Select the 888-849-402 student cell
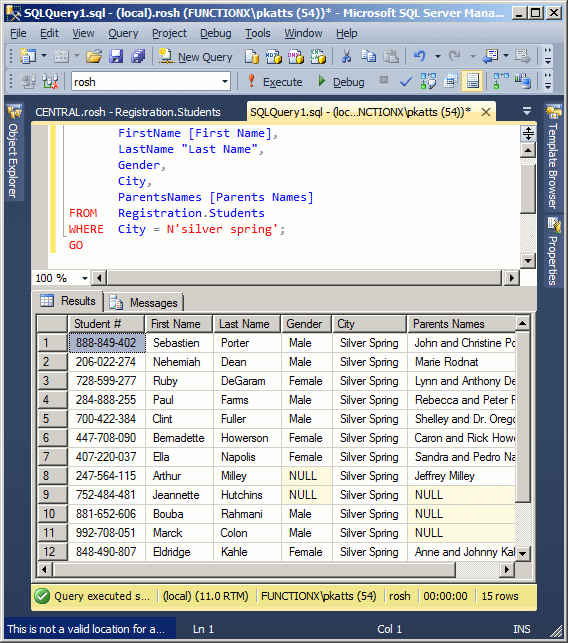Image resolution: width=568 pixels, height=643 pixels. pos(107,343)
